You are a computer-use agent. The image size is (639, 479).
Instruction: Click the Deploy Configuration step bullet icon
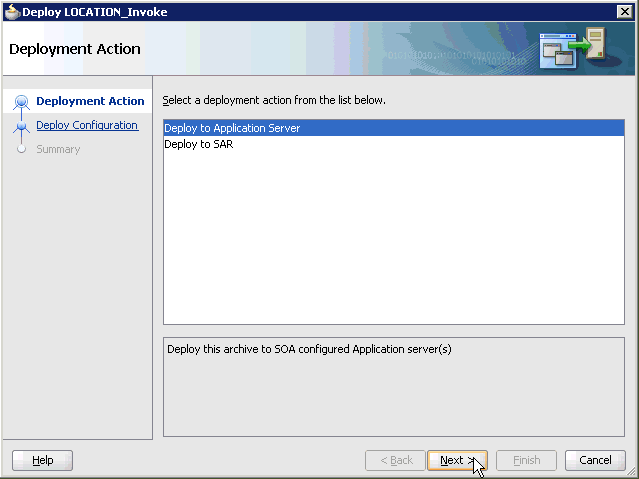[x=21, y=126]
